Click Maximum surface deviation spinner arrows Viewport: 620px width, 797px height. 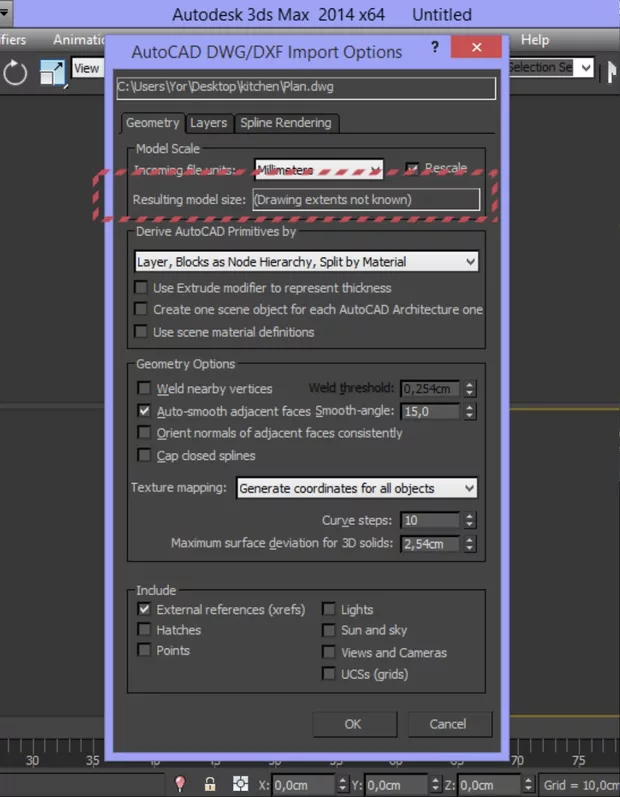(x=470, y=544)
